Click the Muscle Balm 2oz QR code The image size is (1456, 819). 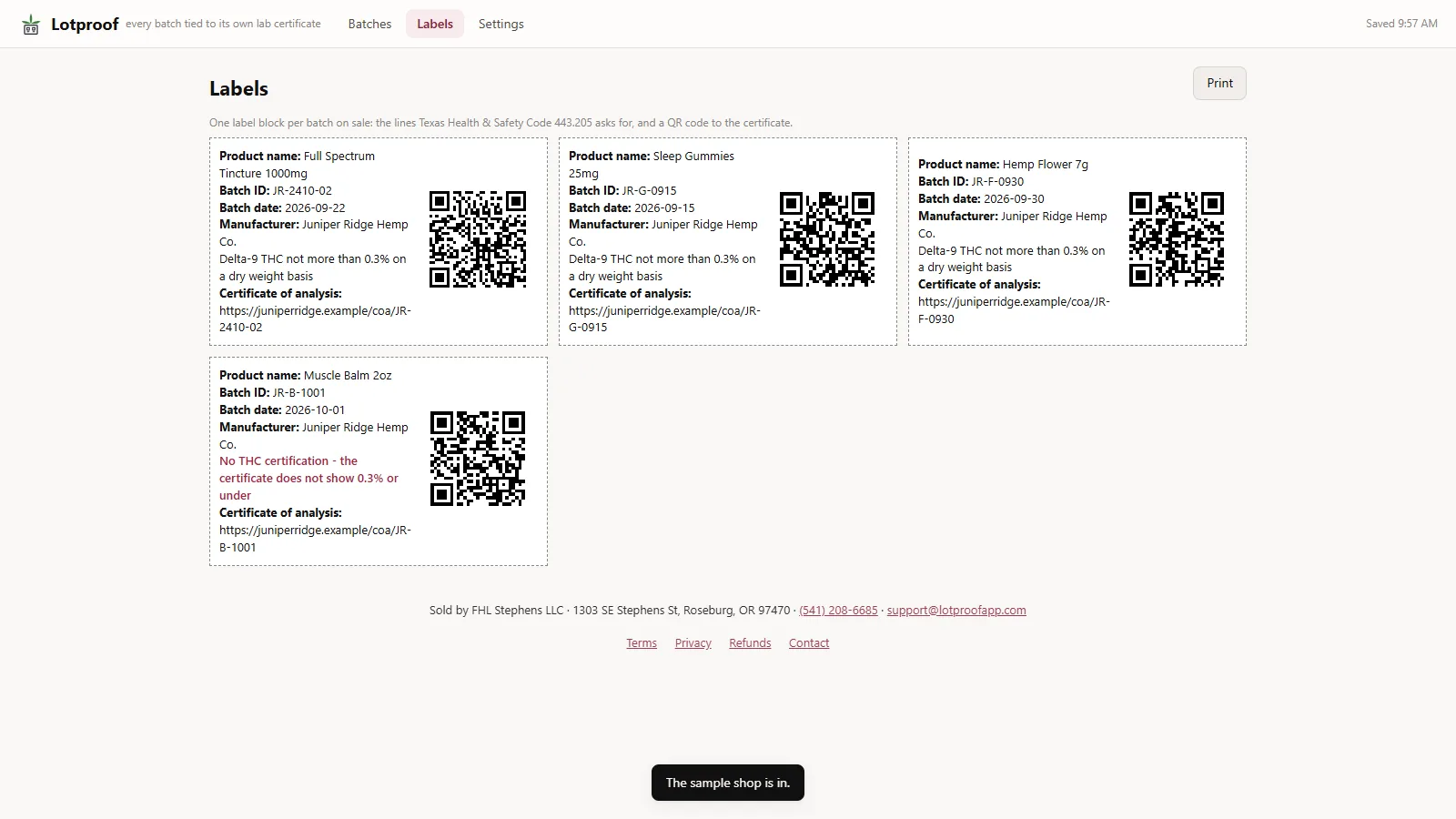tap(478, 459)
